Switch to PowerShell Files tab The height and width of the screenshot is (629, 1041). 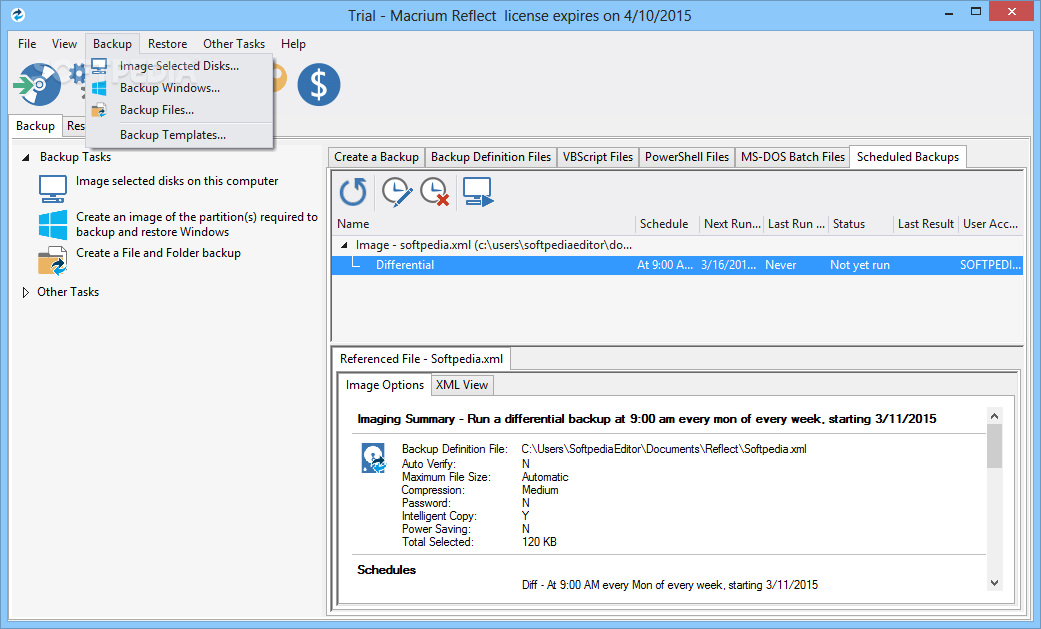(686, 157)
